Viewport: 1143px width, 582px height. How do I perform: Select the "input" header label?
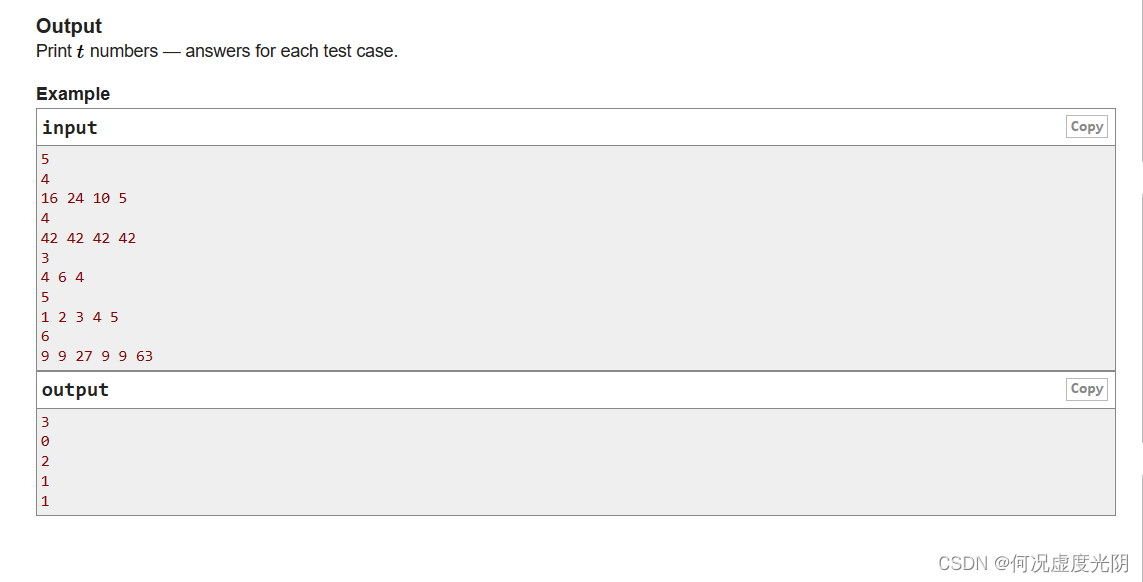coord(69,127)
